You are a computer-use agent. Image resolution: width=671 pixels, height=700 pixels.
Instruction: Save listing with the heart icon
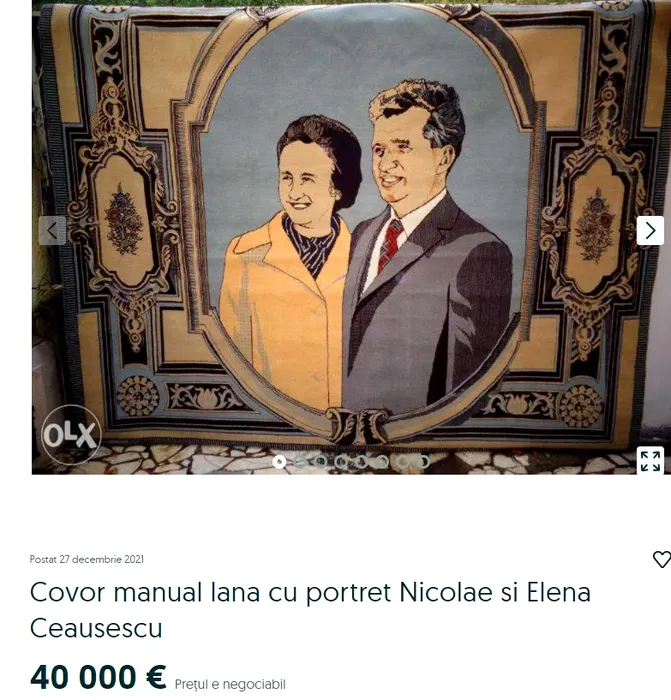[x=662, y=559]
